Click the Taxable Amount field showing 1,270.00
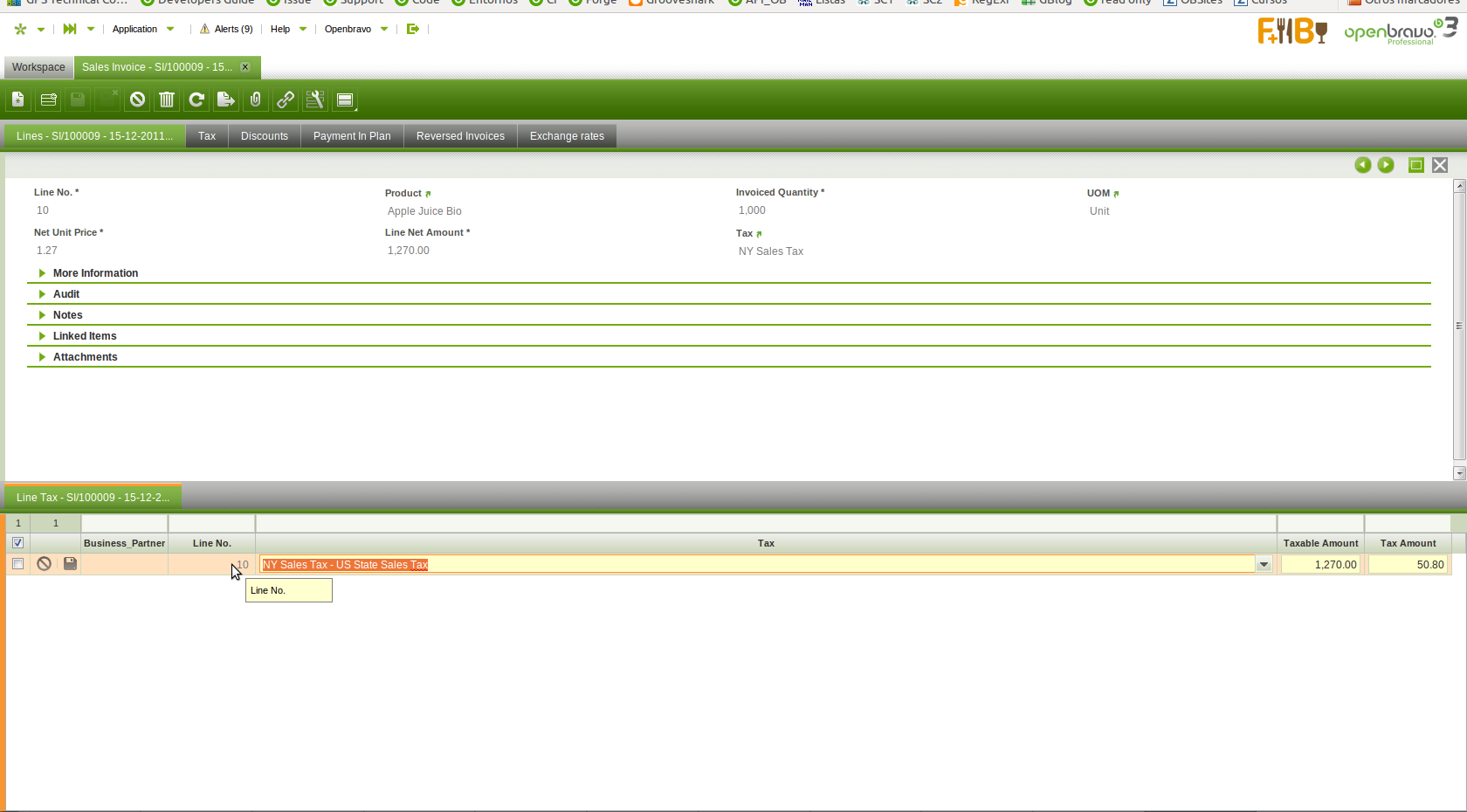This screenshot has height=812, width=1467. click(1320, 565)
